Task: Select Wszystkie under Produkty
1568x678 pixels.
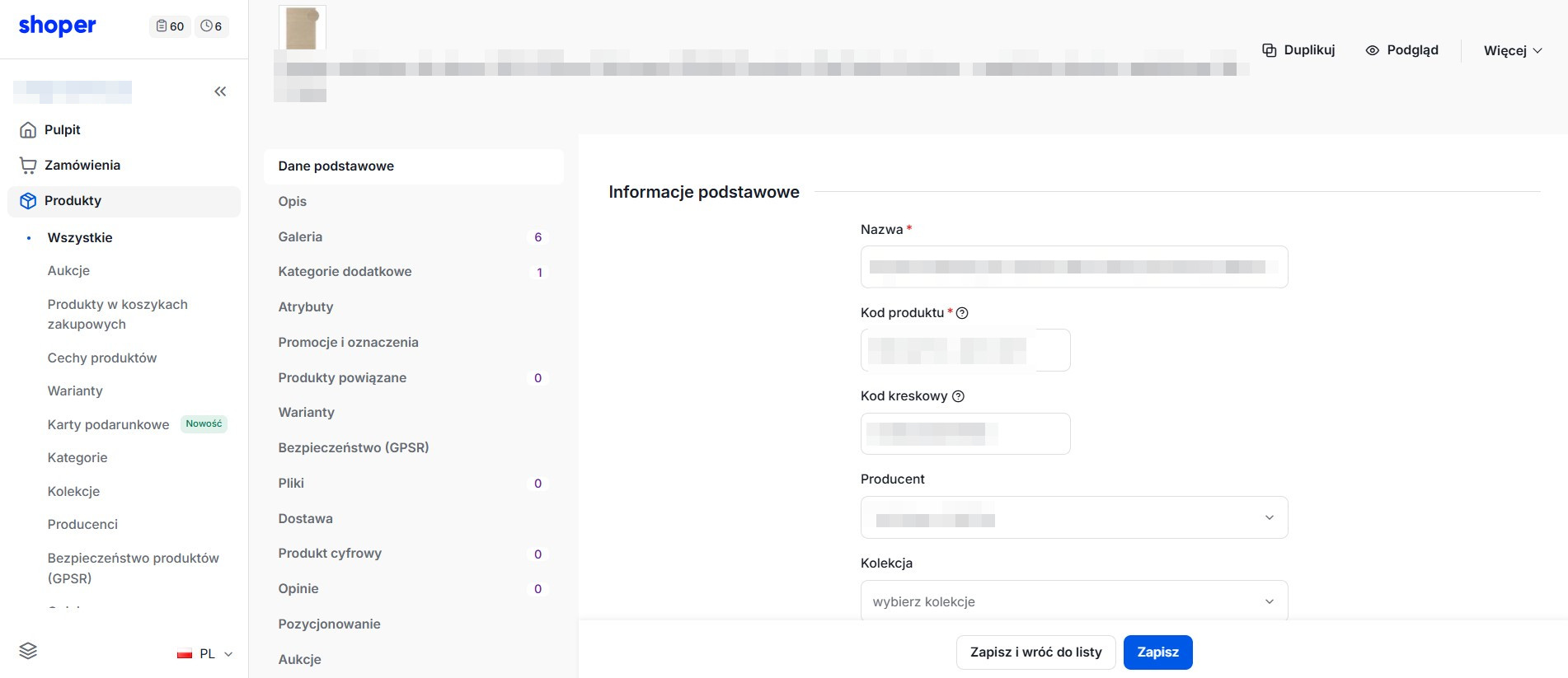Action: [x=80, y=237]
